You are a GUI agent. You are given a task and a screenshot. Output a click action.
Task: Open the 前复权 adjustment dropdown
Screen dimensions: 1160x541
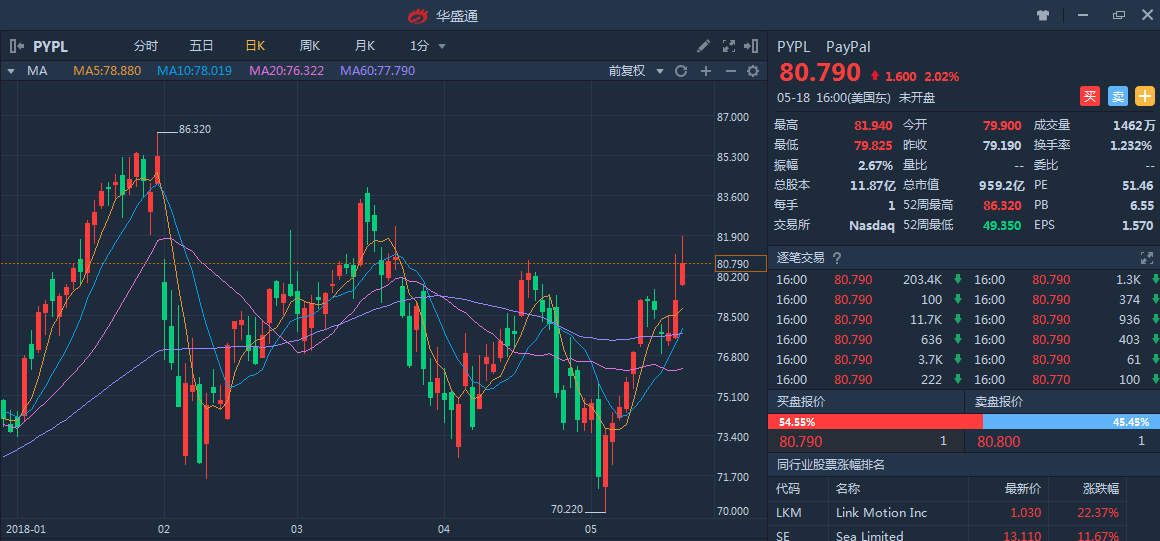pyautogui.click(x=634, y=71)
